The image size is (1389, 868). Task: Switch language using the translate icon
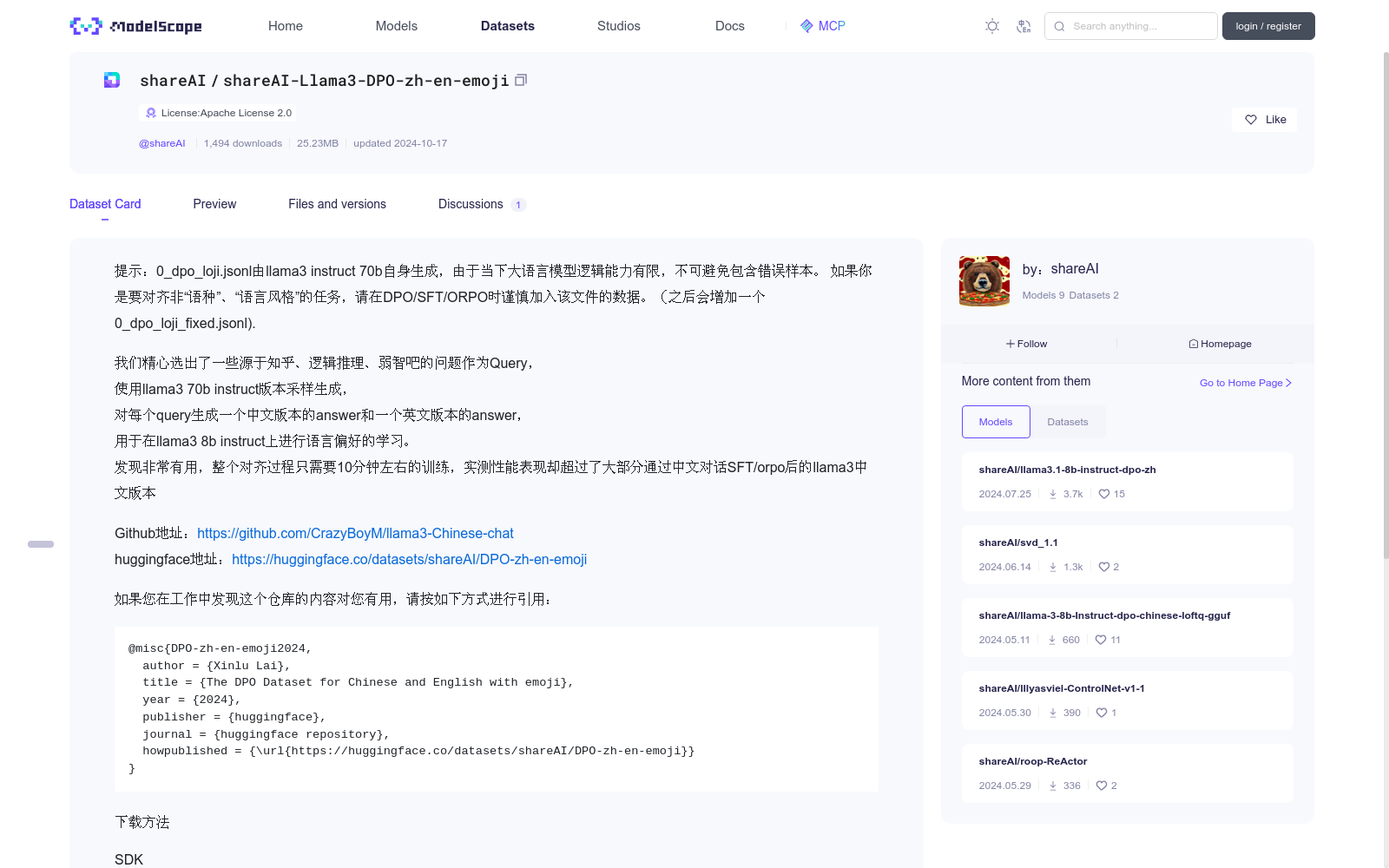point(1024,26)
